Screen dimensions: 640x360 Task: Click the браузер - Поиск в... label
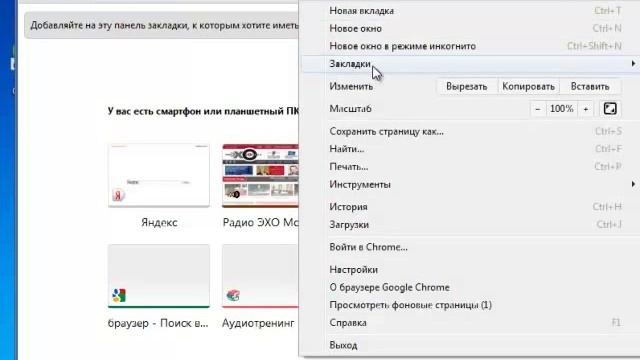click(x=158, y=323)
